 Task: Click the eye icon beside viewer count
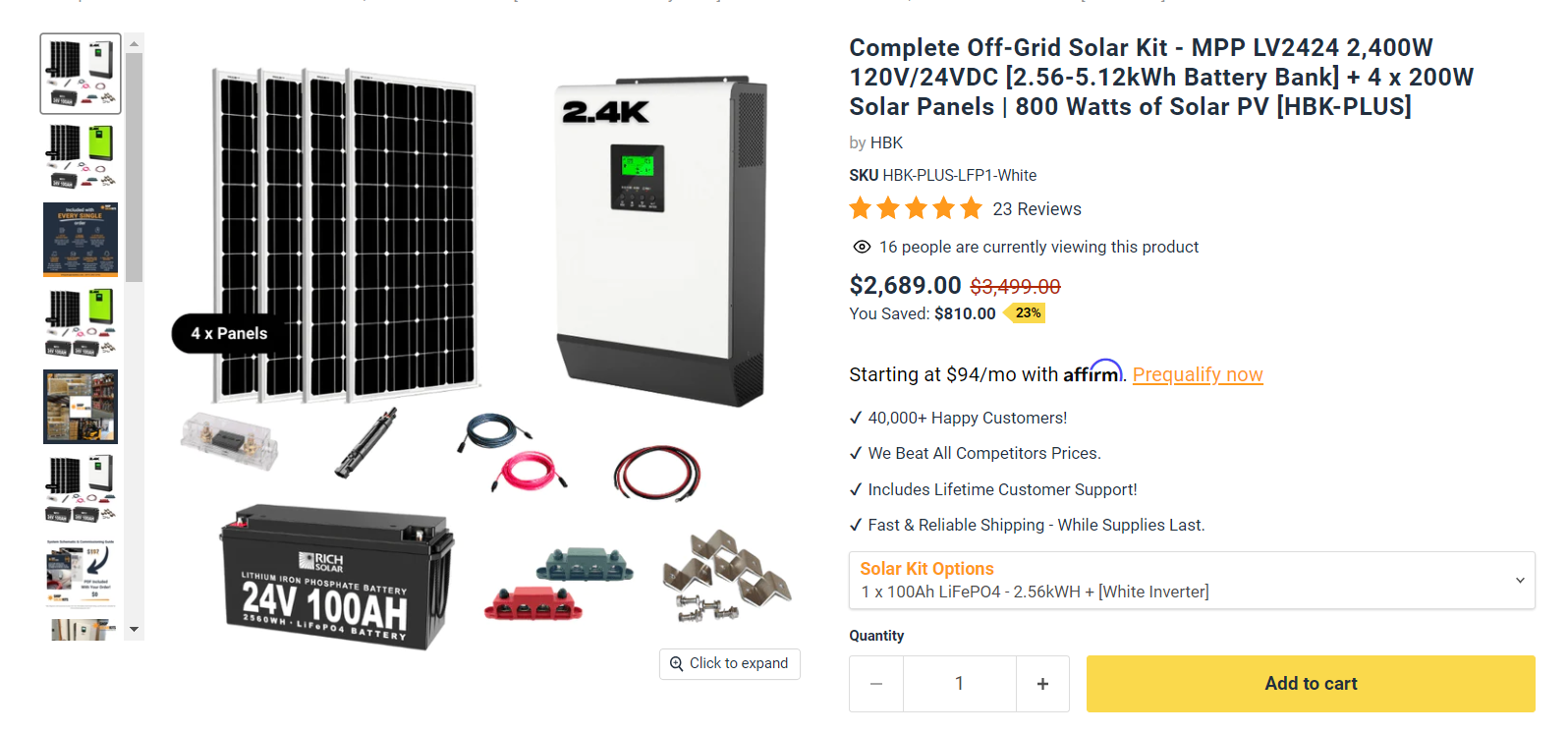point(862,247)
